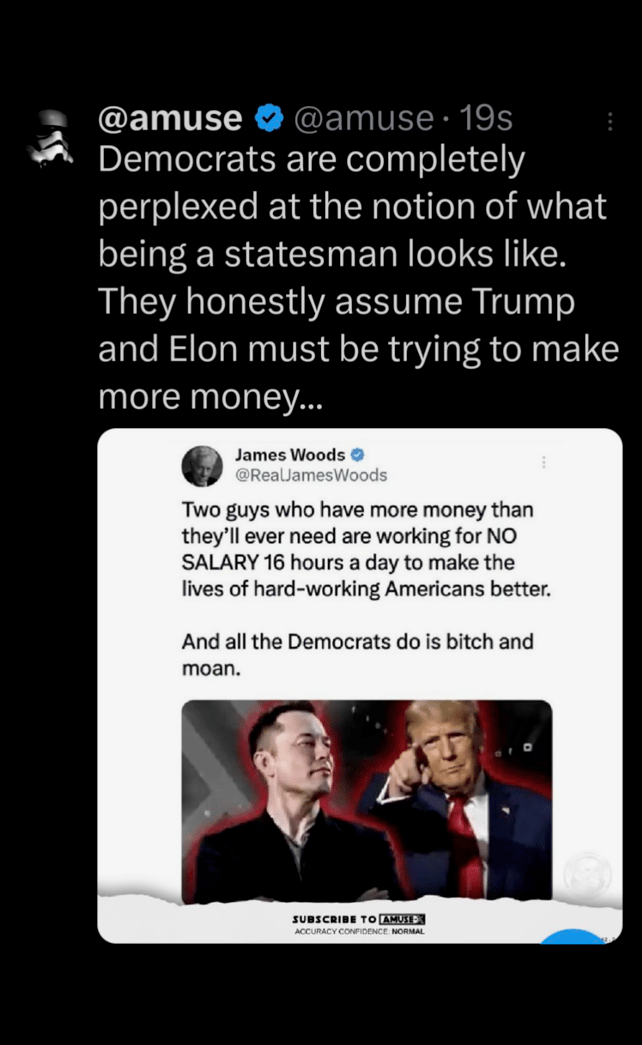
Task: Click the gray @amuse handle
Action: click(363, 119)
